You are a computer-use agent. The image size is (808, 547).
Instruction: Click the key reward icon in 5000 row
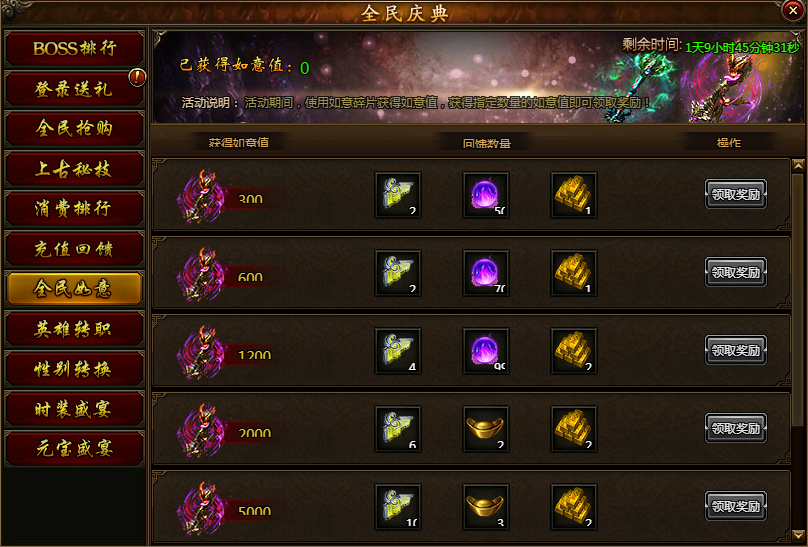[x=398, y=507]
